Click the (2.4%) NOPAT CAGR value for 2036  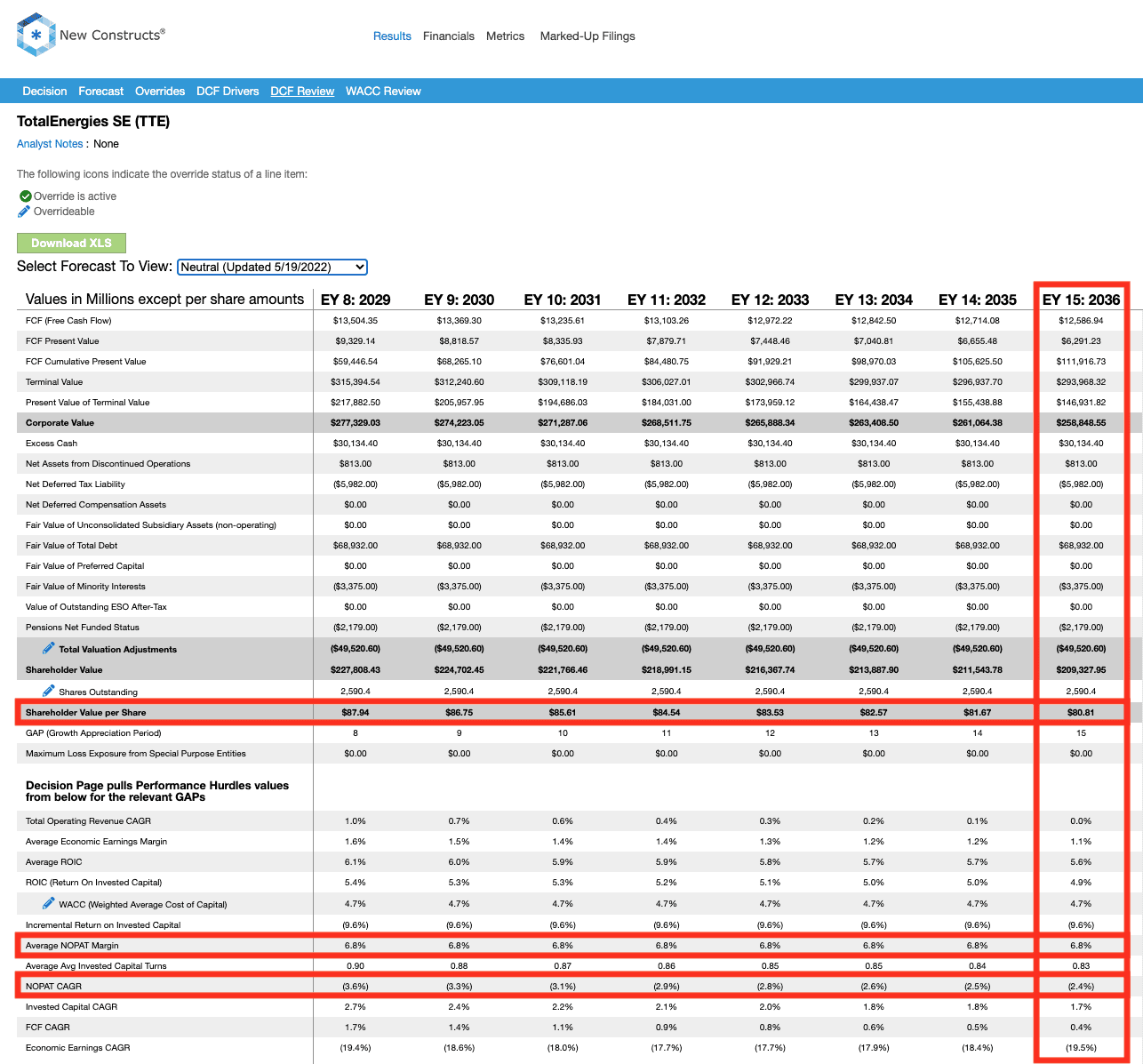point(1081,987)
